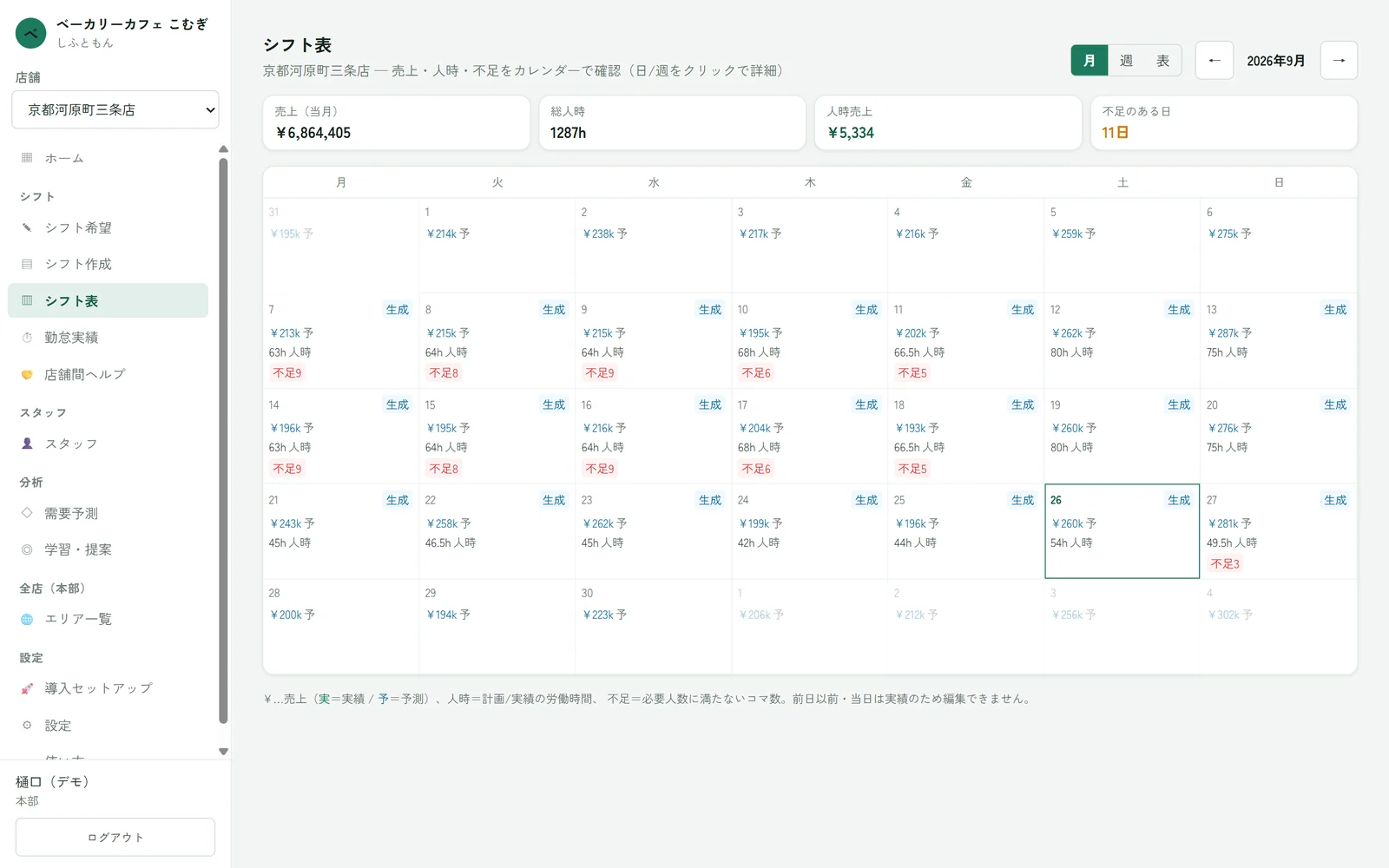This screenshot has width=1389, height=868.
Task: Click the bakery cafe logo icon
Action: [31, 33]
